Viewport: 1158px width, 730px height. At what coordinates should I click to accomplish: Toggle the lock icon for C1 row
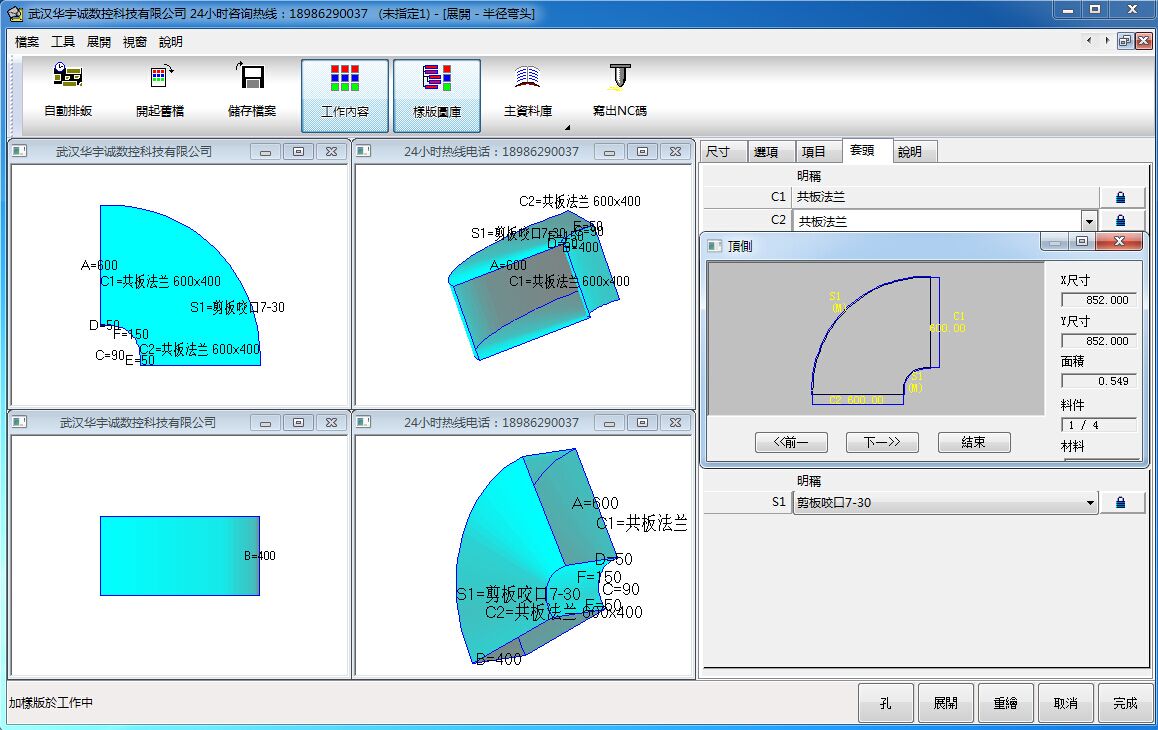[1120, 197]
